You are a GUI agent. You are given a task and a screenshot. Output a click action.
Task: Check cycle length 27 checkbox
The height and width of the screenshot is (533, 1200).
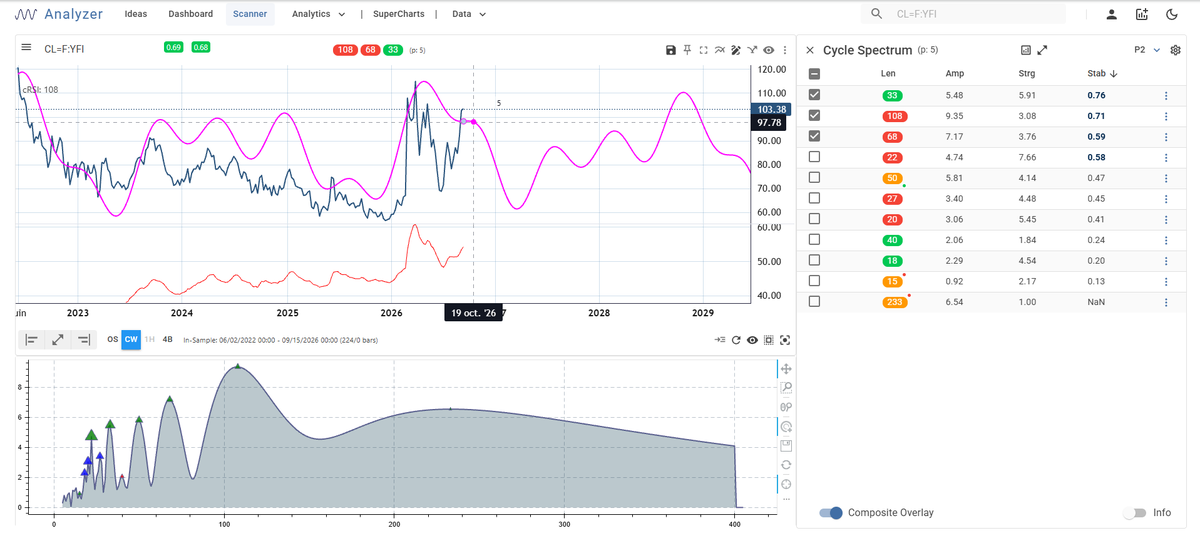coord(814,198)
